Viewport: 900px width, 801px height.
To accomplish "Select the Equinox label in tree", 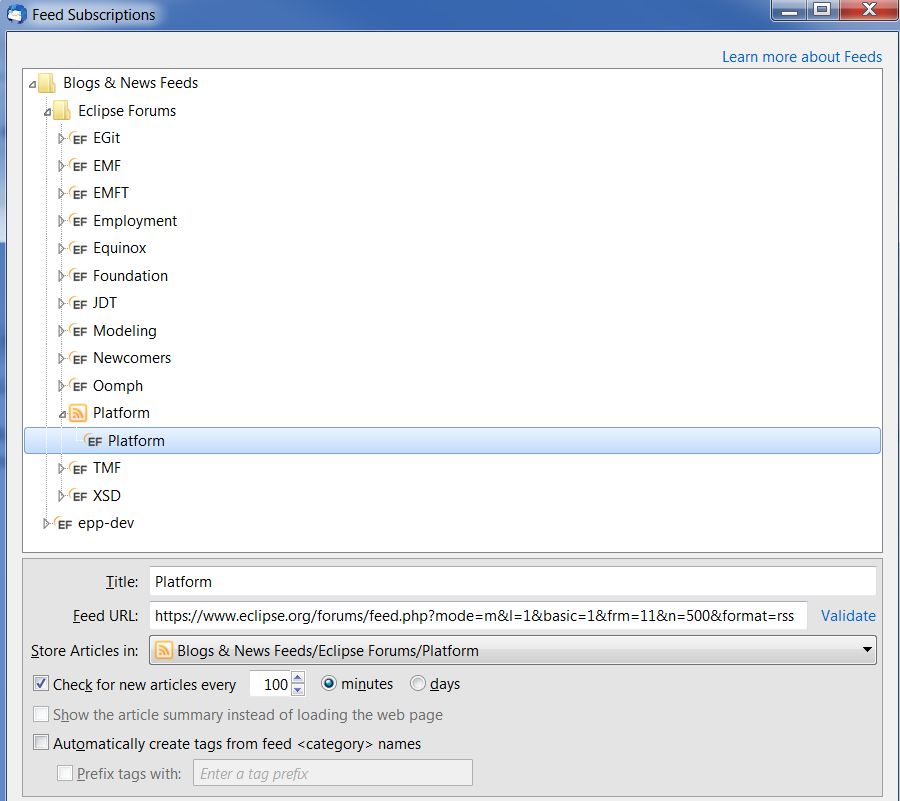I will [x=119, y=248].
